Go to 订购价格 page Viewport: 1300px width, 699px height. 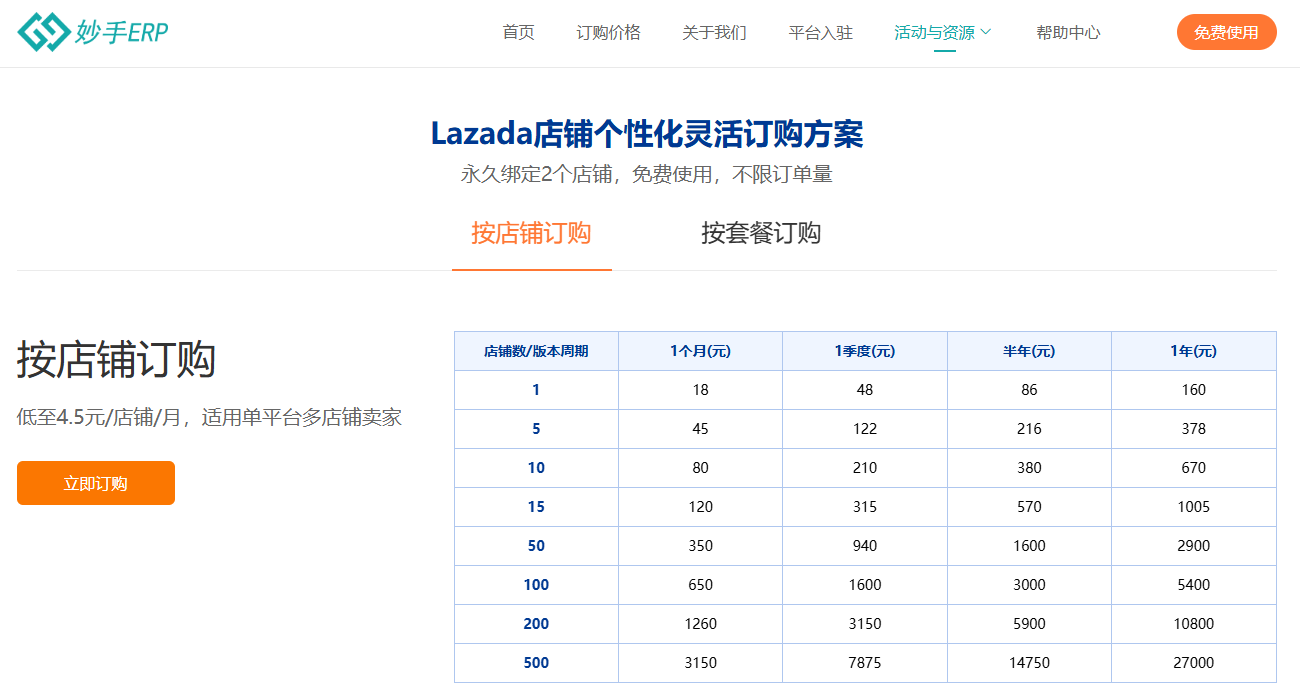click(x=608, y=32)
